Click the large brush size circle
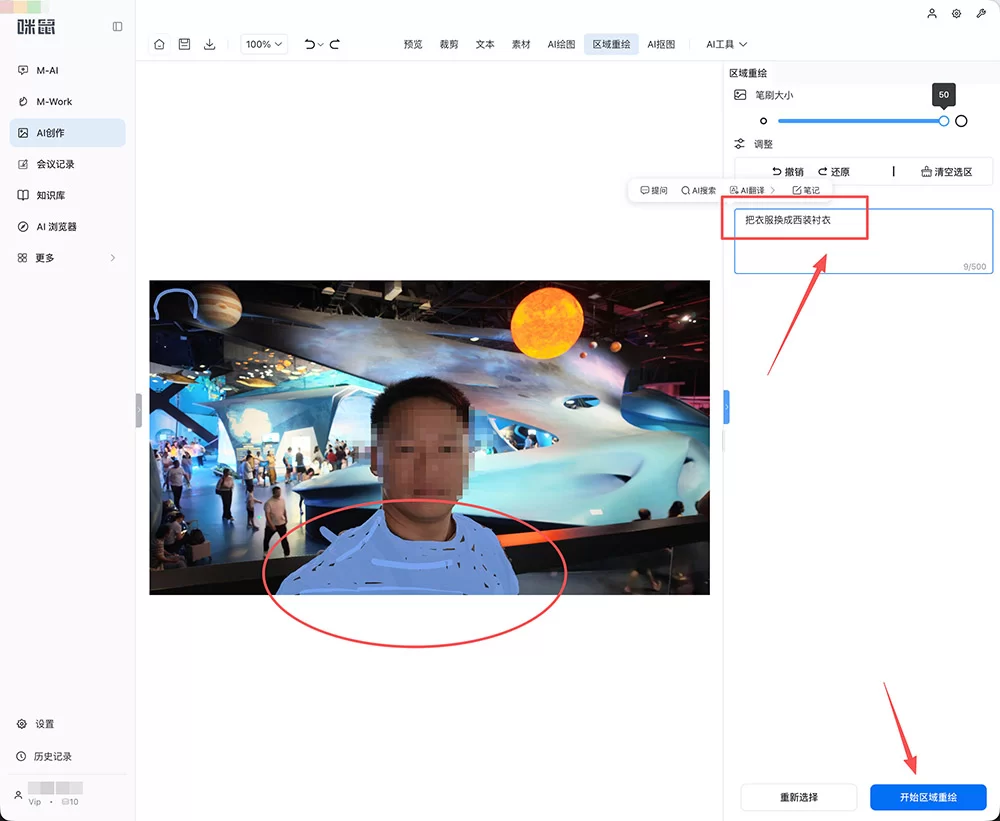 pos(961,121)
